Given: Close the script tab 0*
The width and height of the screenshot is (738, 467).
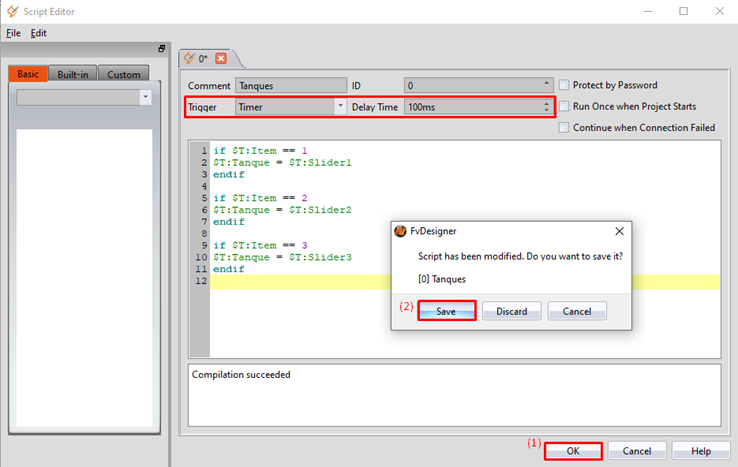Looking at the screenshot, I should click(x=221, y=59).
